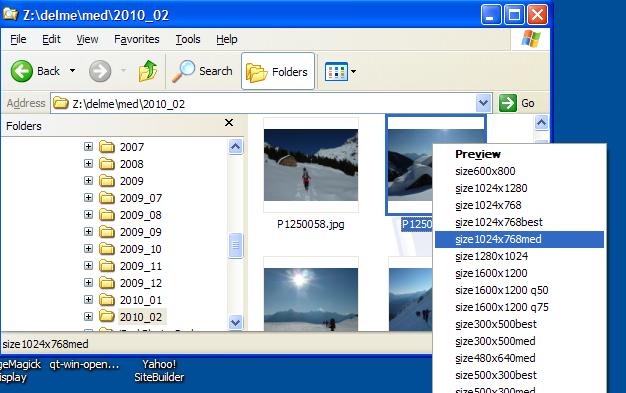Go up one folder level icon

[148, 71]
